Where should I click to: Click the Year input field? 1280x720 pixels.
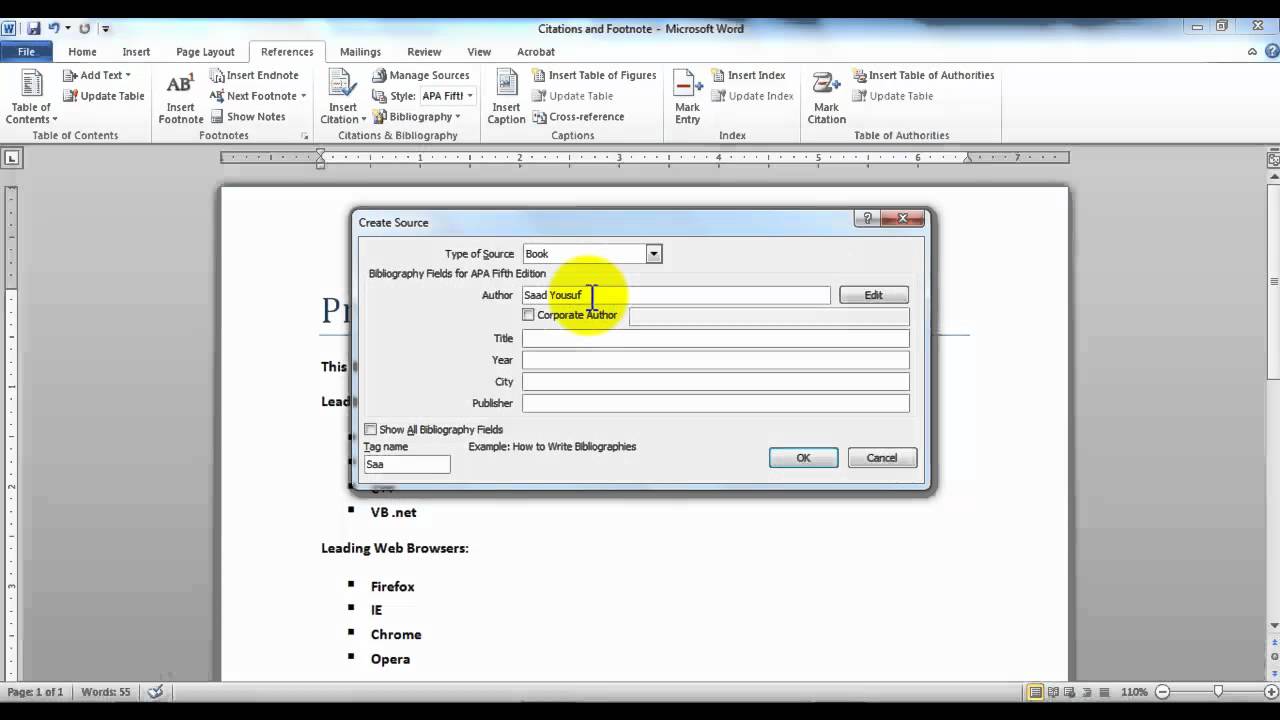point(716,360)
